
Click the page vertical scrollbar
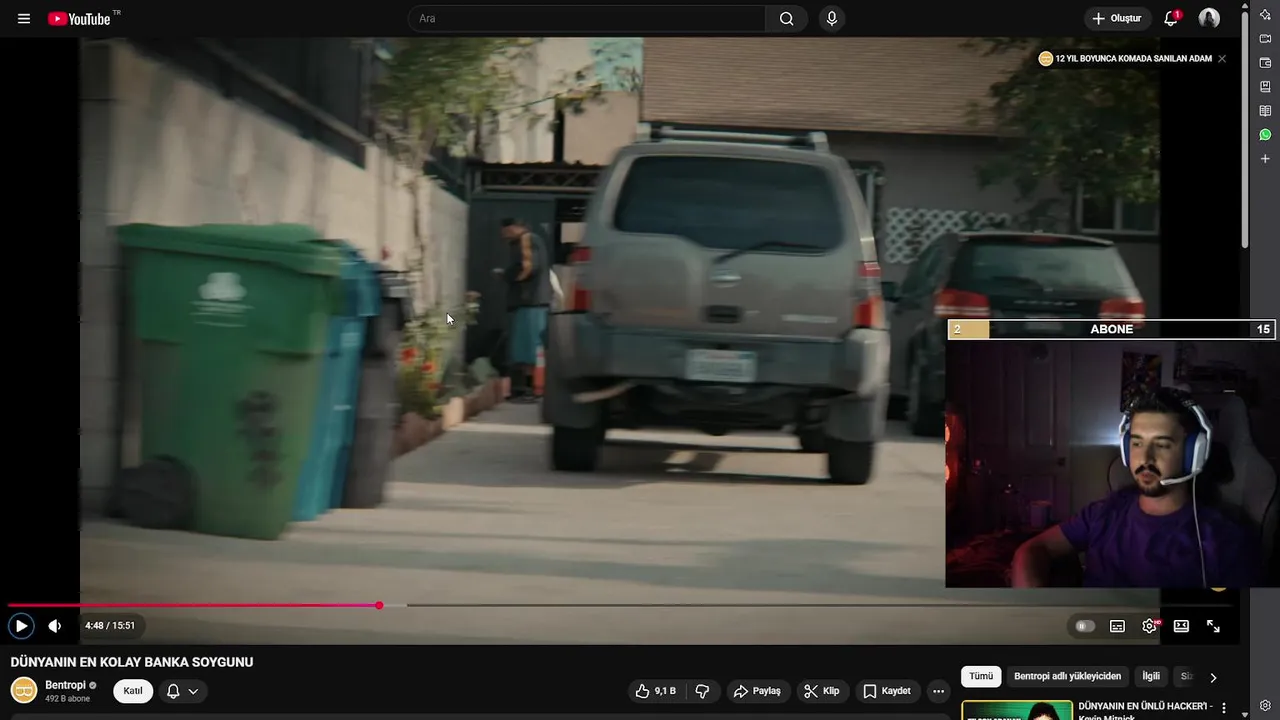tap(1245, 130)
